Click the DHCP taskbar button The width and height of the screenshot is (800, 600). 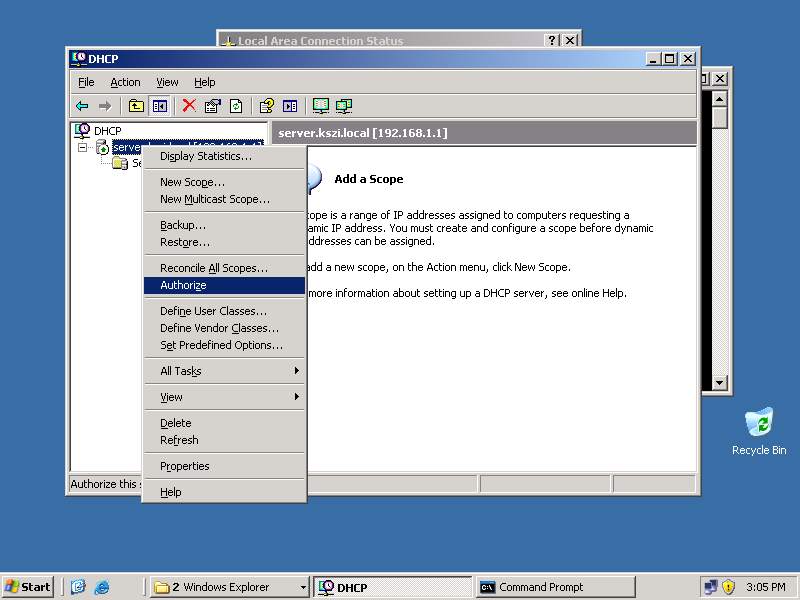tap(393, 587)
